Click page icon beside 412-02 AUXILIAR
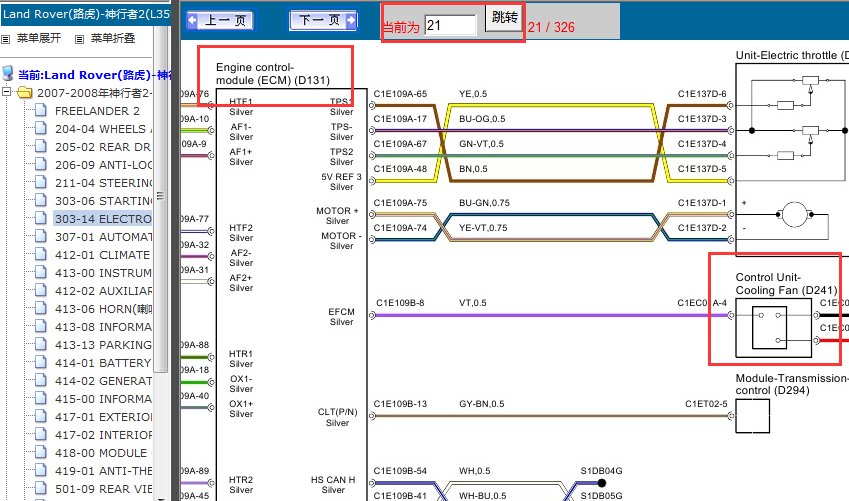The width and height of the screenshot is (849, 501). (41, 290)
